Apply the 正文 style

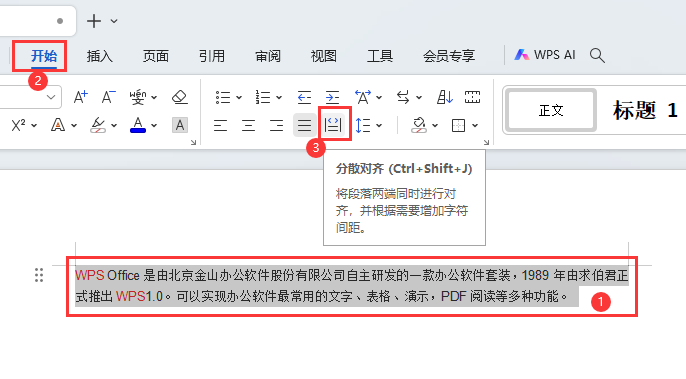(x=551, y=110)
